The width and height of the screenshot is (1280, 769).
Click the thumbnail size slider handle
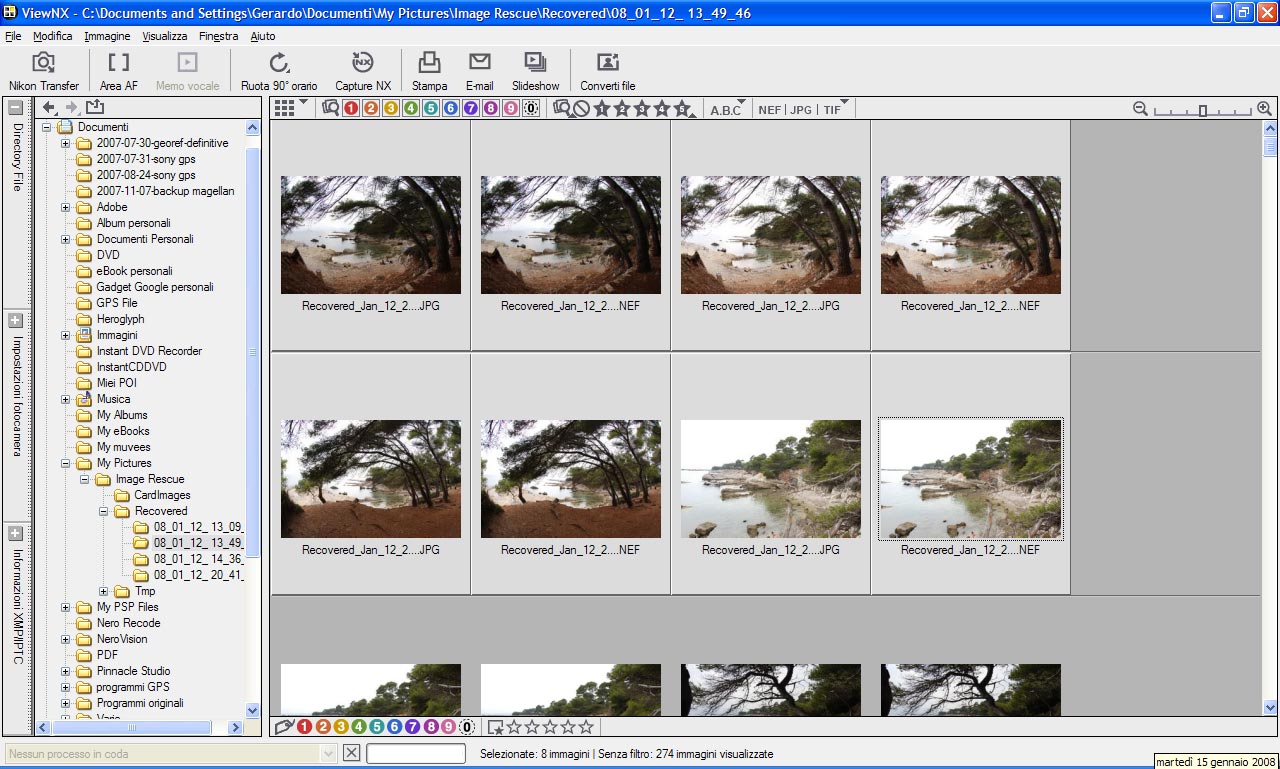point(1203,110)
